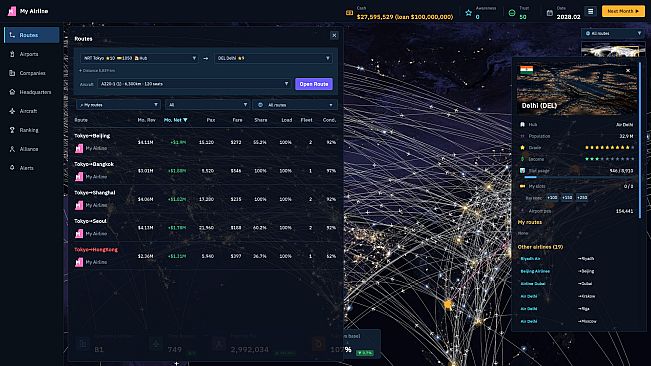Select the Tokyo→Beijing route row

coord(206,142)
